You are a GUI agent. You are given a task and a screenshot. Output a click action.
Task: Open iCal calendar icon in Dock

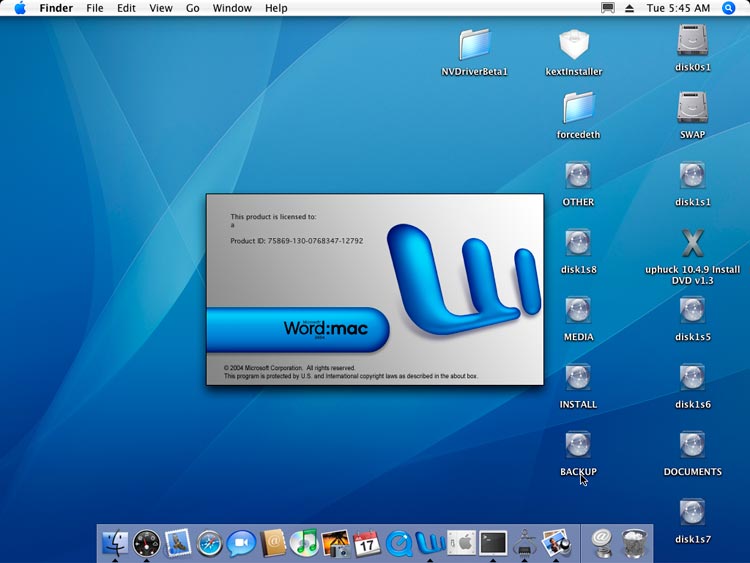pyautogui.click(x=366, y=543)
